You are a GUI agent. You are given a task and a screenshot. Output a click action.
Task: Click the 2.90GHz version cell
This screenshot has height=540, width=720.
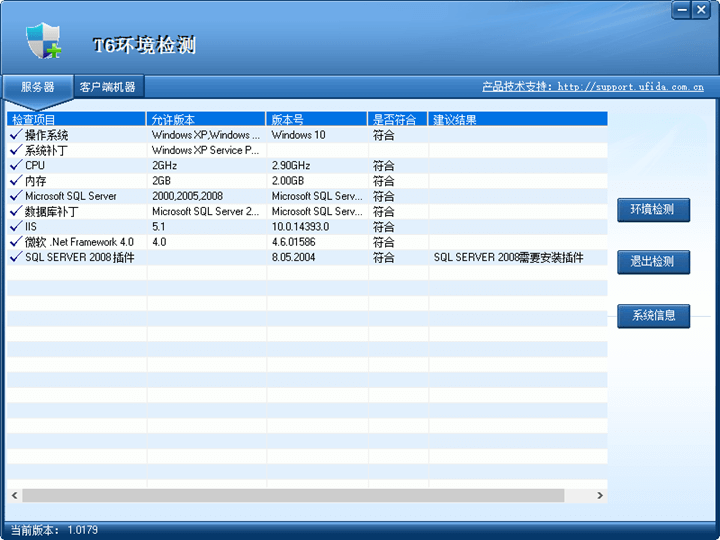[x=291, y=165]
